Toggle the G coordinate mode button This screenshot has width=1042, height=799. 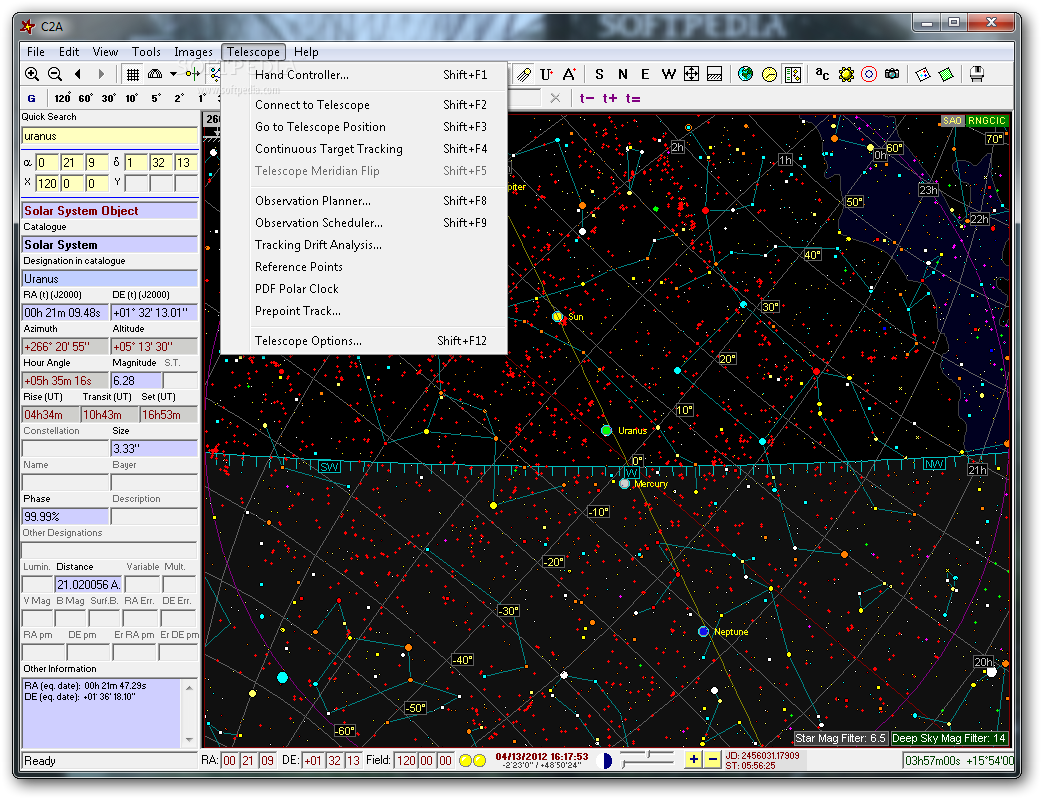(x=31, y=98)
